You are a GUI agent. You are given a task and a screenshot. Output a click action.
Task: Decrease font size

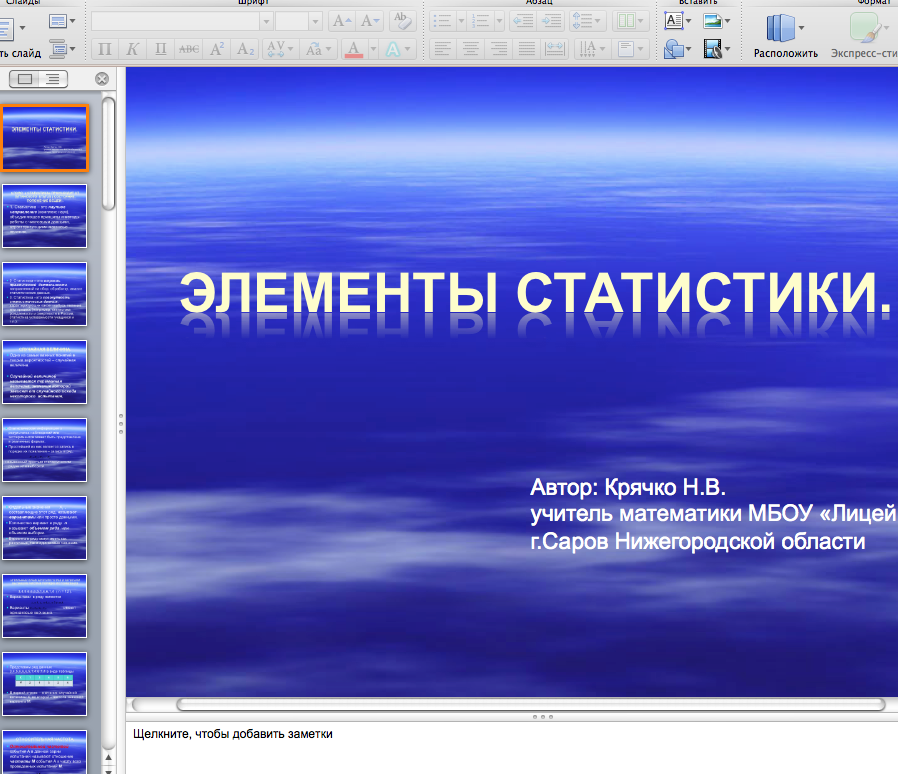(x=370, y=21)
